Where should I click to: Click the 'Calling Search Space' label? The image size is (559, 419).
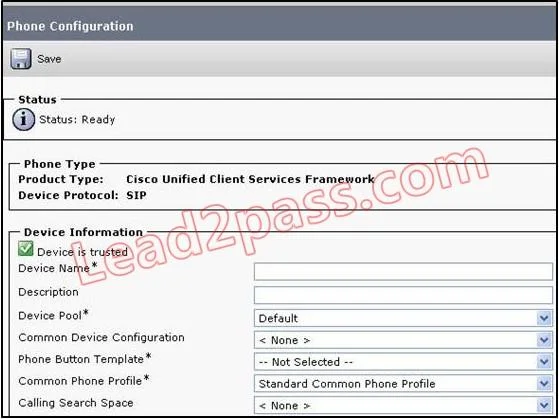pos(76,403)
